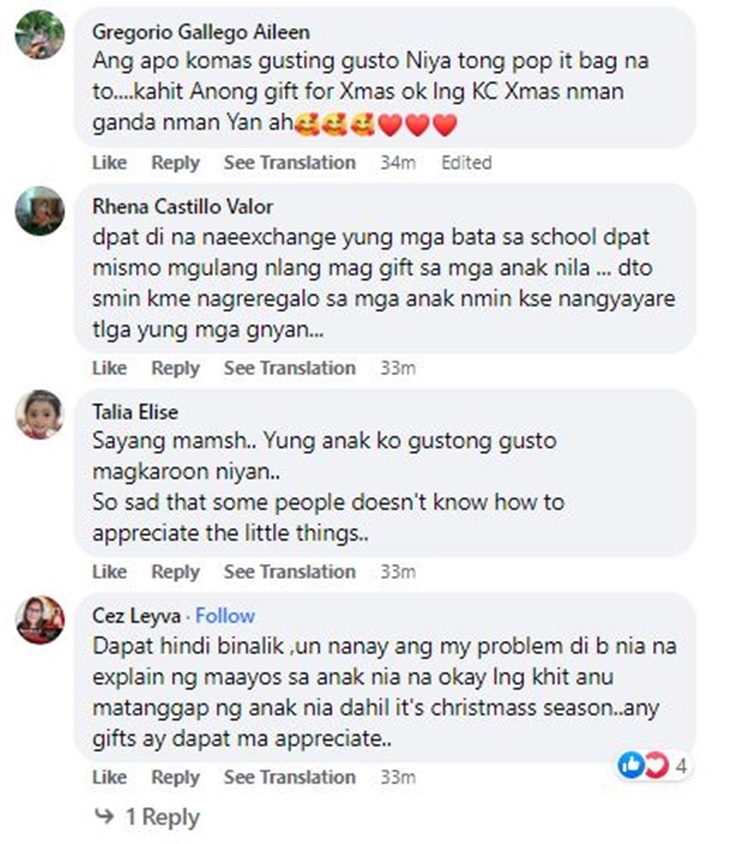See Translation of Rhena Castillo Valor's comment
The width and height of the screenshot is (750, 844).
(290, 368)
